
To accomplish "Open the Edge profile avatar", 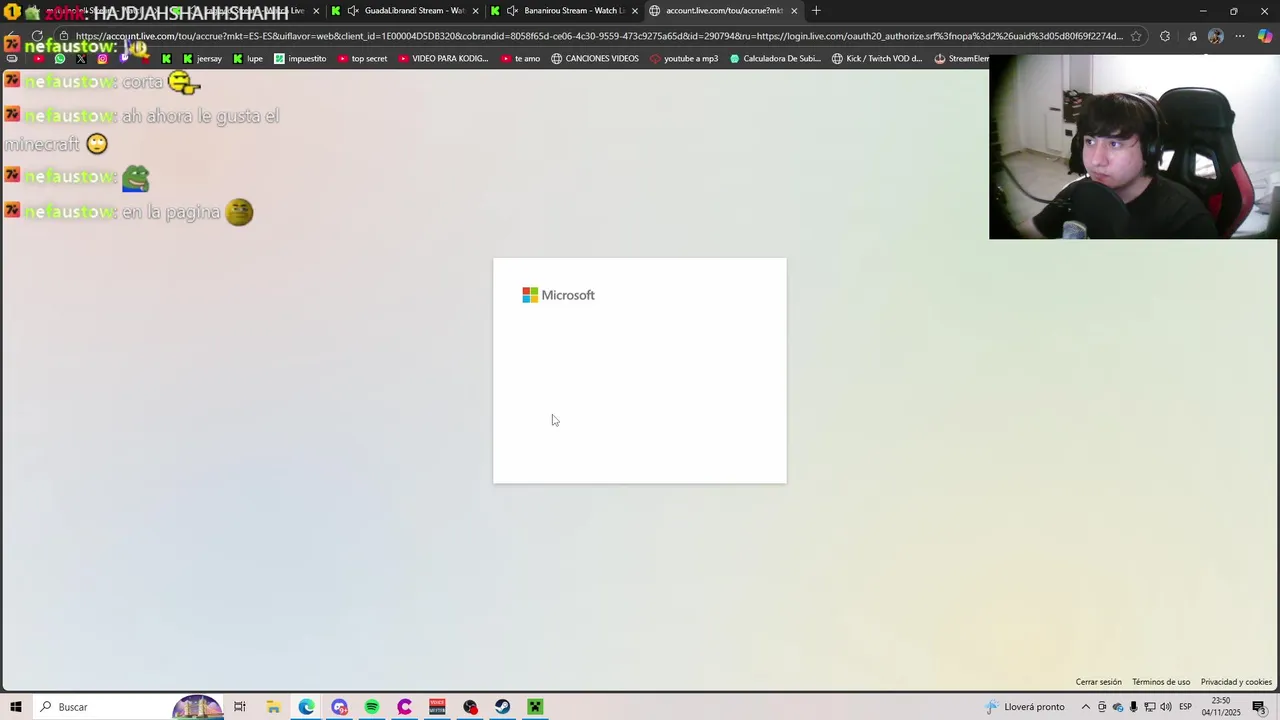I will click(x=1215, y=36).
